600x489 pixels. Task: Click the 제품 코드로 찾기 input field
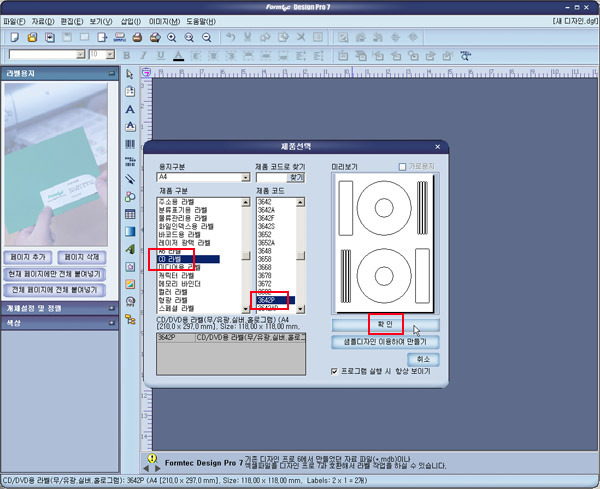click(271, 178)
